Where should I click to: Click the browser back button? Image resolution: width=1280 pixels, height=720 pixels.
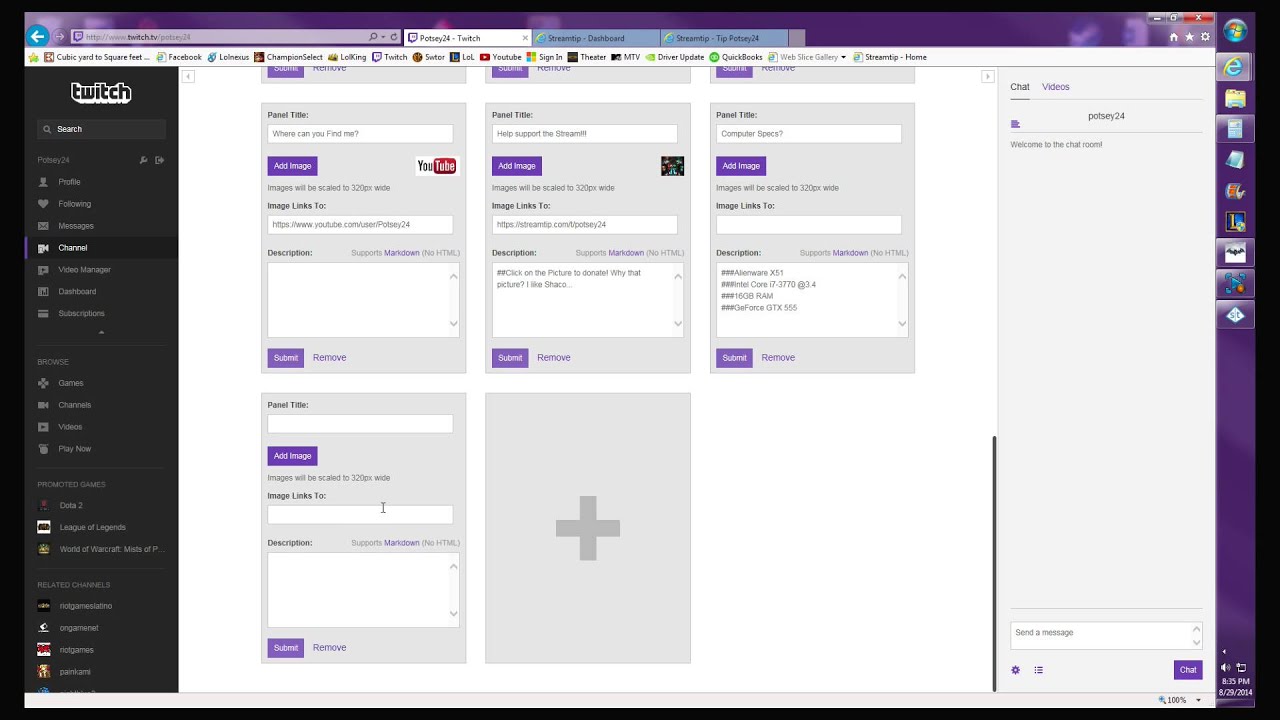[37, 37]
